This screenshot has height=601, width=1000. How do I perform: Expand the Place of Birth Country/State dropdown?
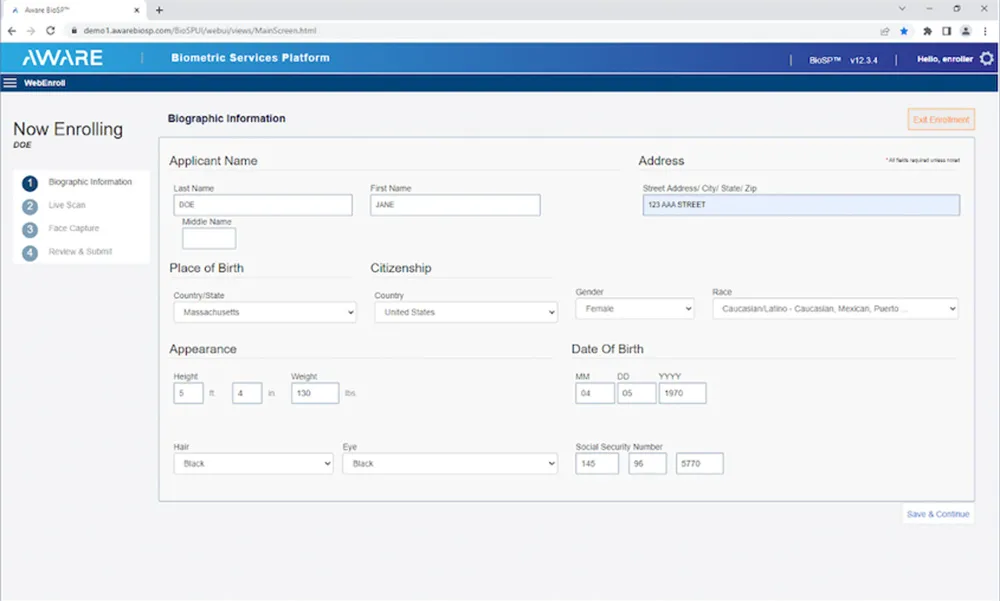pos(264,312)
